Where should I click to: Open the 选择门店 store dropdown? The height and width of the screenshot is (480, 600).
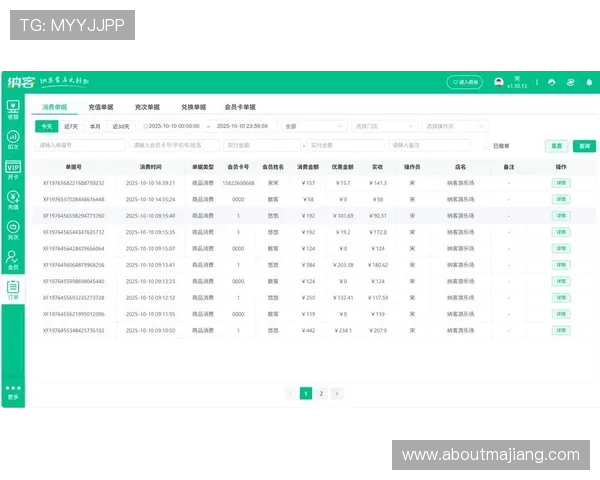[383, 127]
